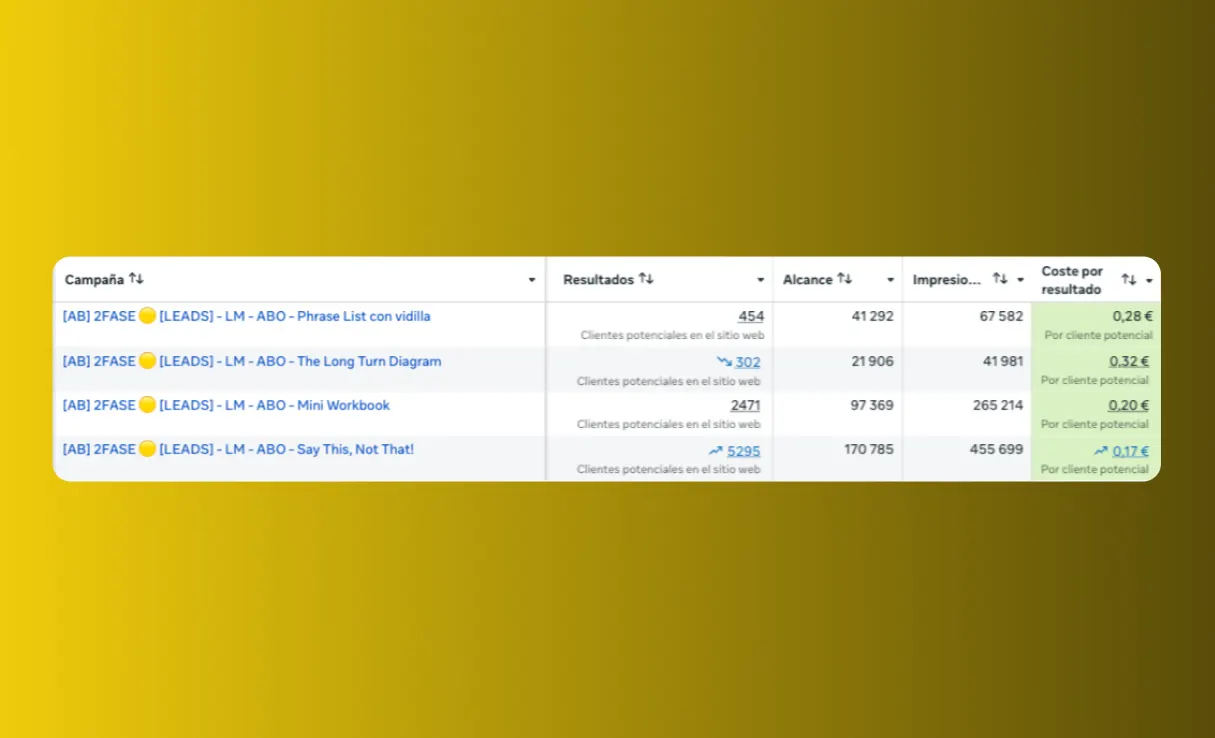
Task: Open Mini Workbook campaign link
Action: 226,405
